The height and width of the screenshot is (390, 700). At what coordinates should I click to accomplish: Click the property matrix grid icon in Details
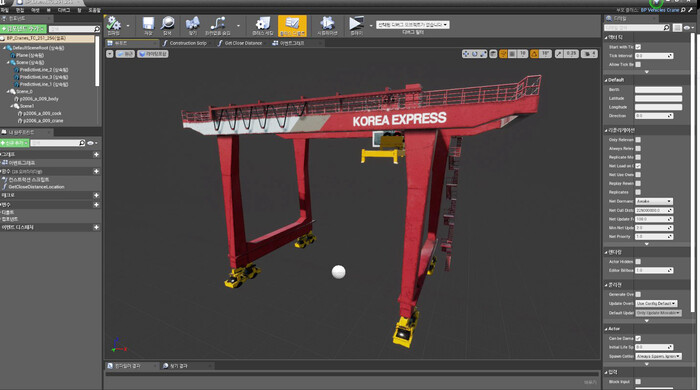click(677, 28)
